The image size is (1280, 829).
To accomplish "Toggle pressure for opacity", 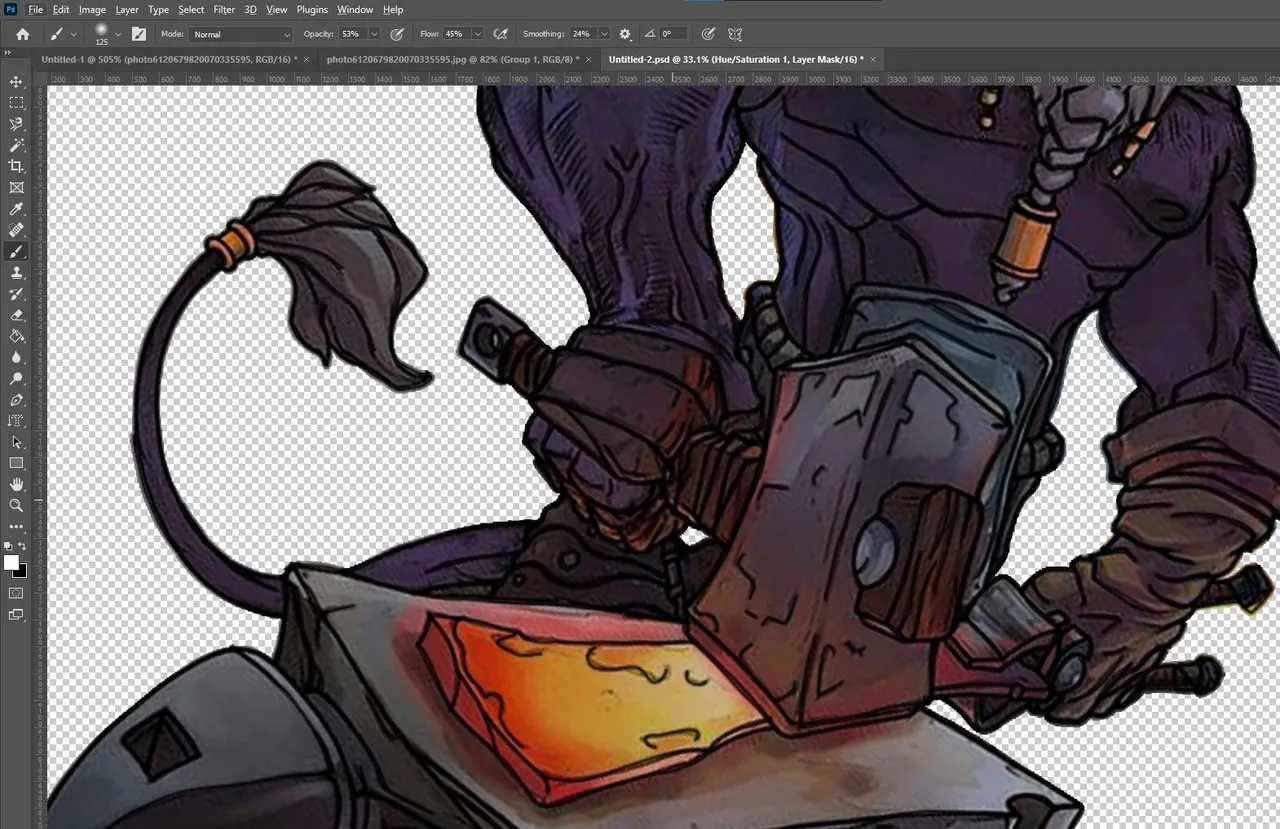I will click(x=397, y=34).
